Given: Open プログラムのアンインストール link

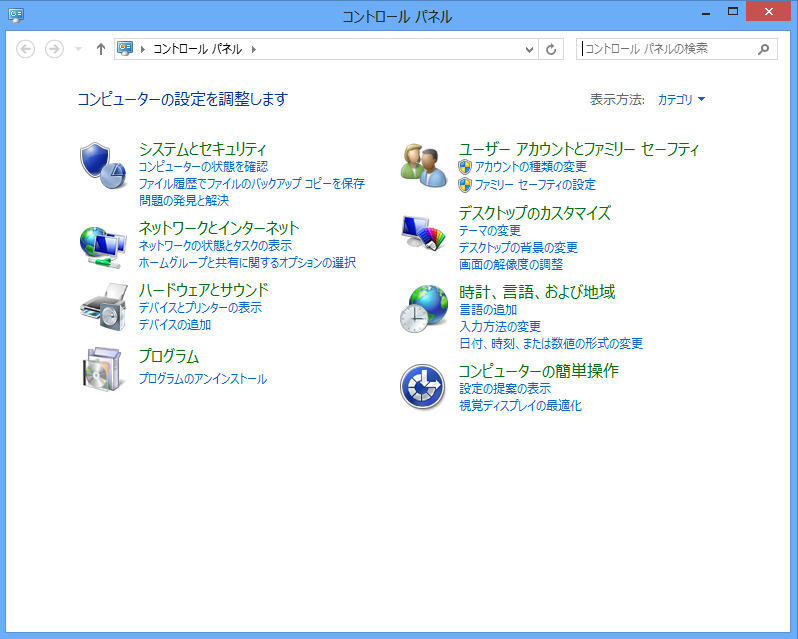Looking at the screenshot, I should click(x=203, y=379).
